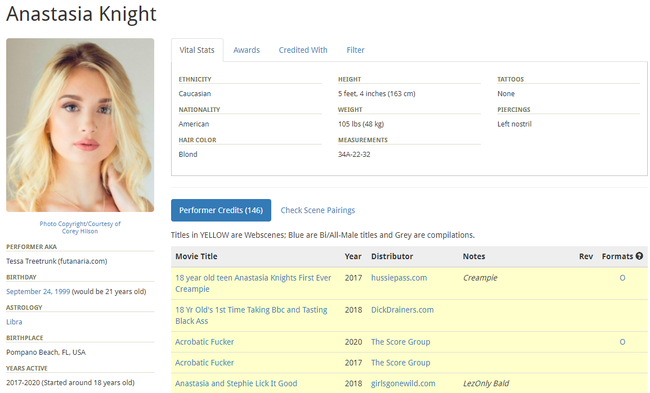Select the Filter tab
This screenshot has width=650, height=393.
355,50
